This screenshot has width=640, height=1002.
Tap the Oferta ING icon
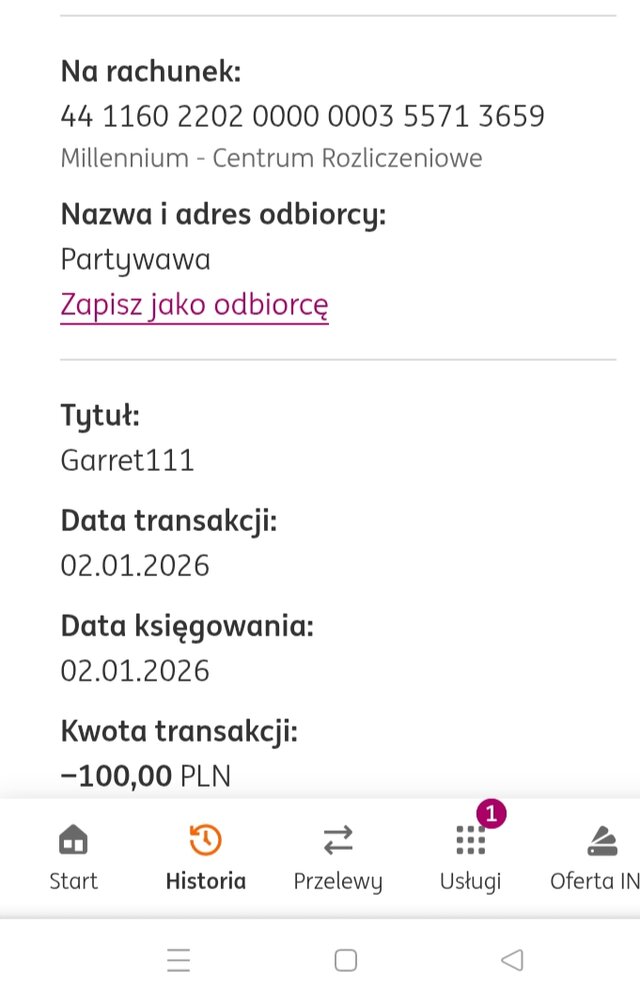602,842
